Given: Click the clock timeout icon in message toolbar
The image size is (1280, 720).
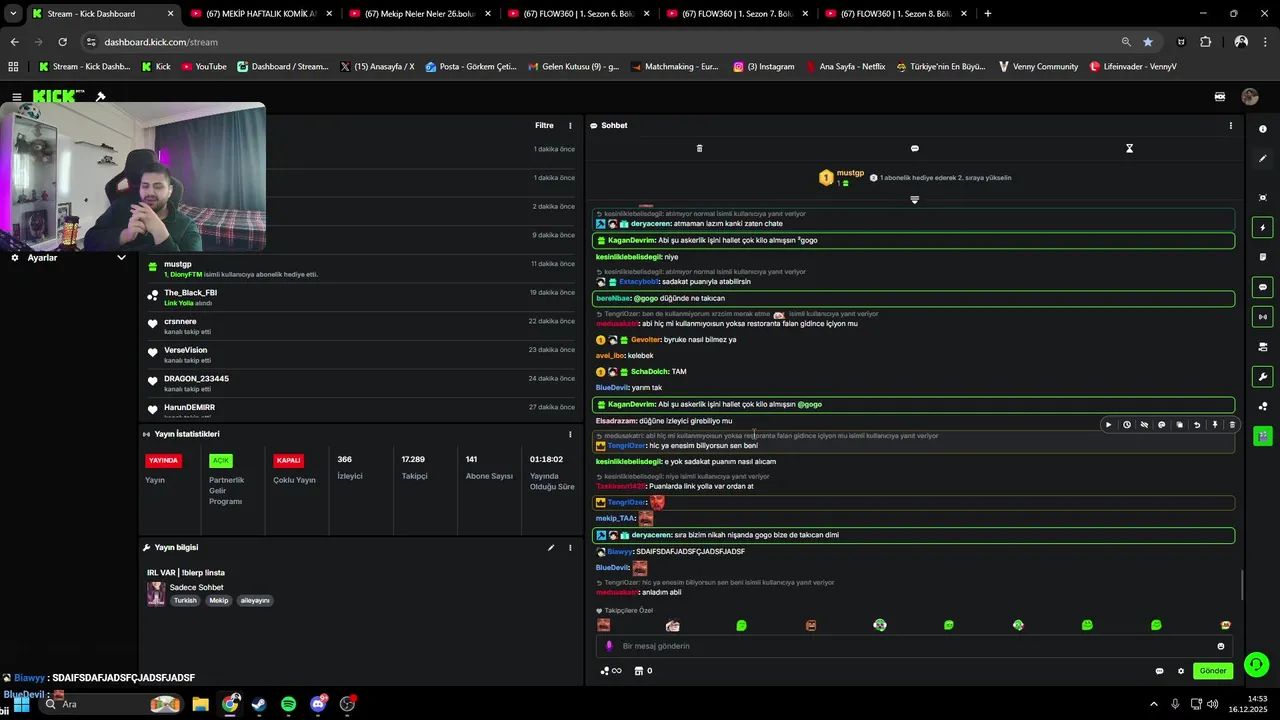Looking at the screenshot, I should (1126, 425).
